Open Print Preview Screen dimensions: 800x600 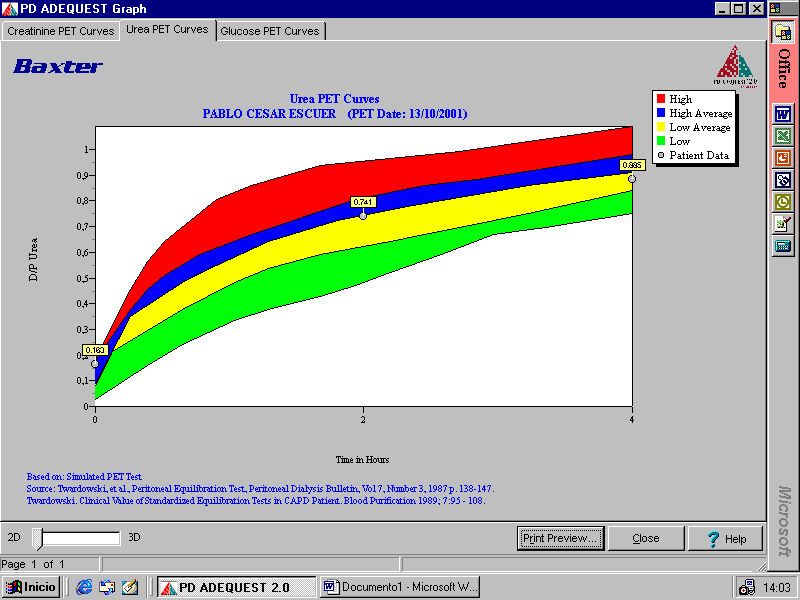click(561, 538)
